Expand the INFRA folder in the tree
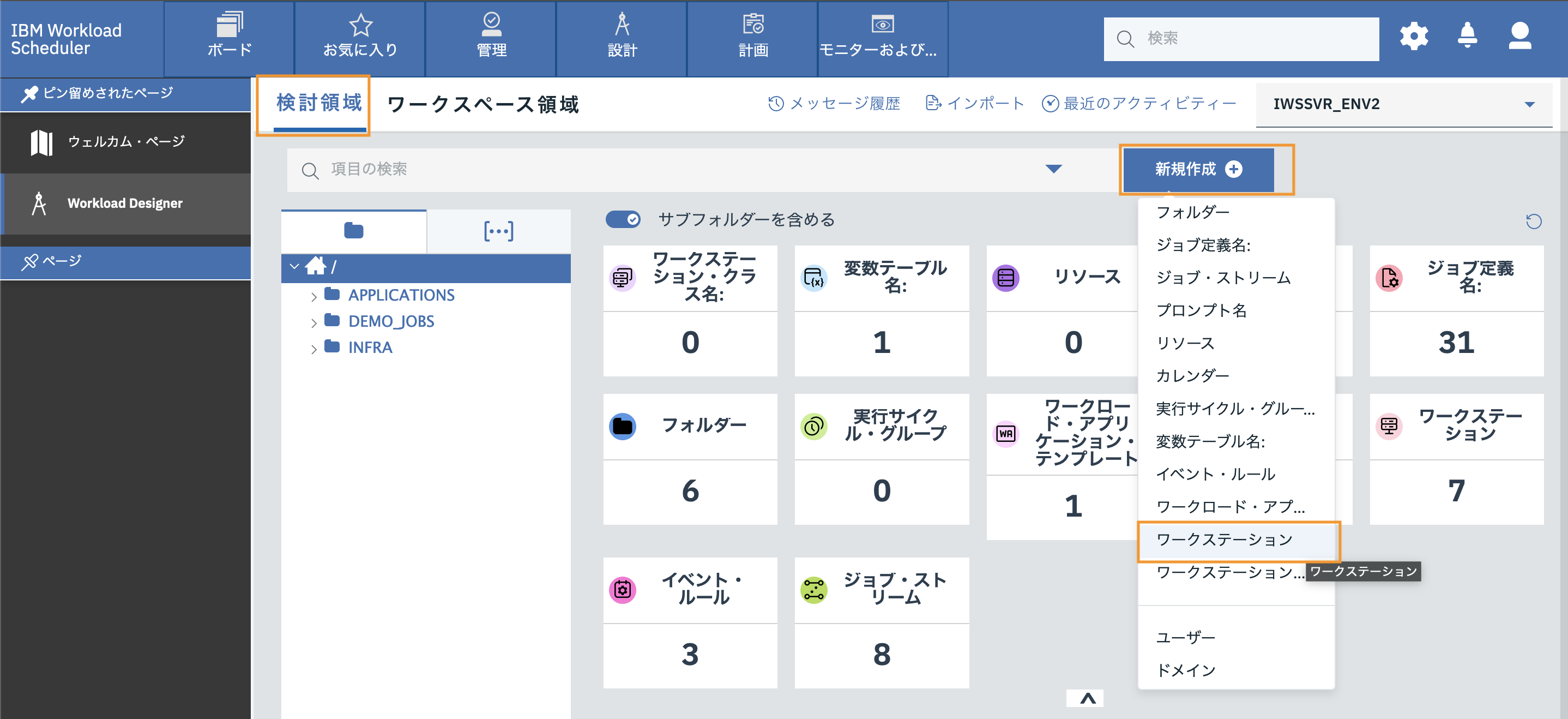The image size is (1568, 719). point(314,347)
